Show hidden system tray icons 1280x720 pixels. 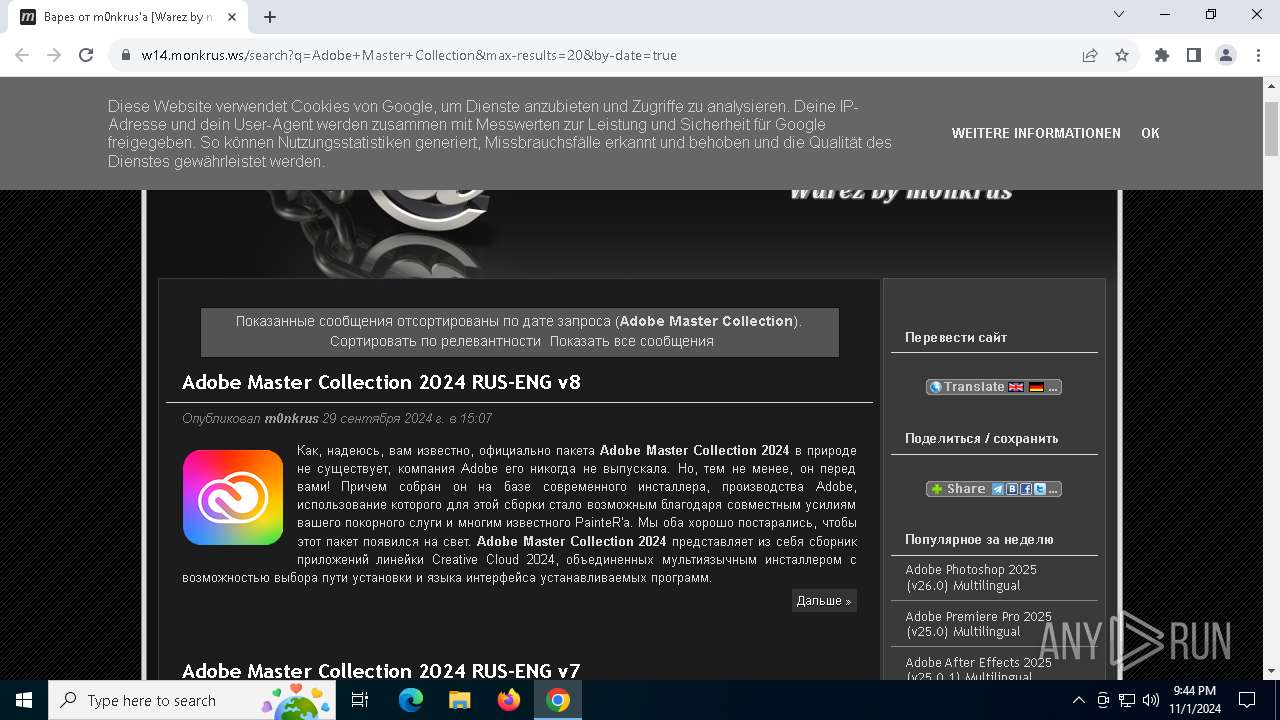pyautogui.click(x=1078, y=700)
